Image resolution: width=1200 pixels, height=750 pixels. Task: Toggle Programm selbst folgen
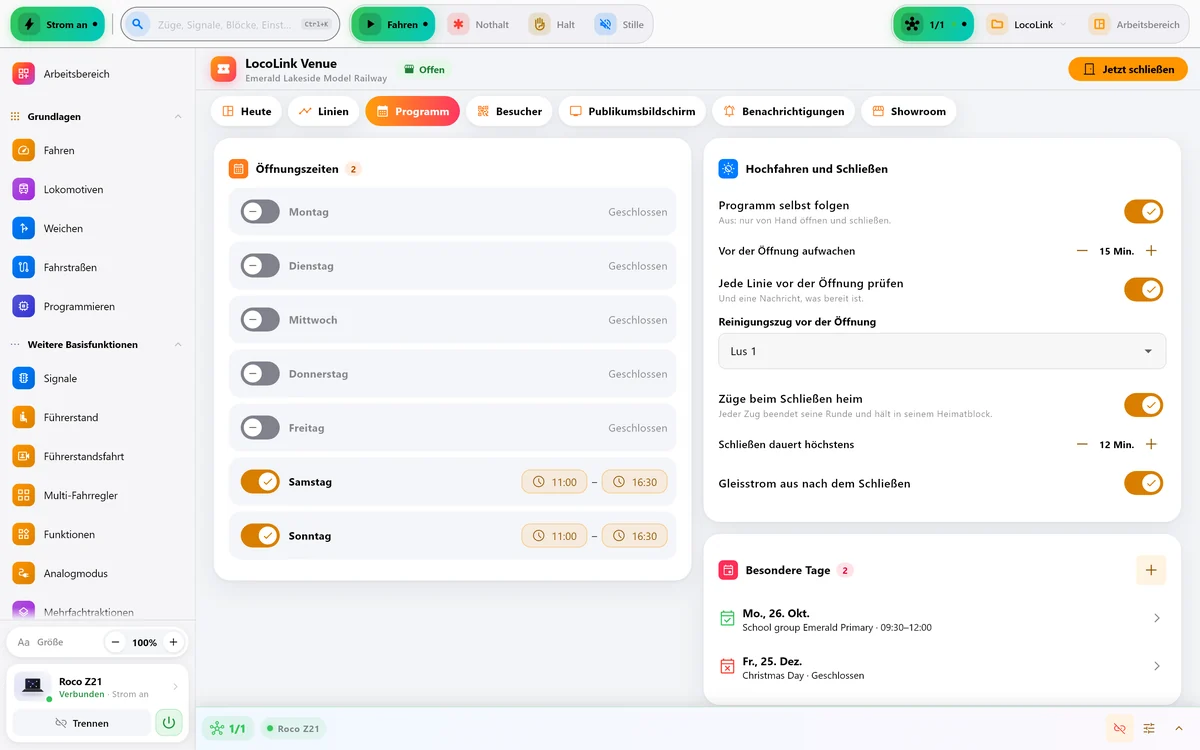point(1144,211)
